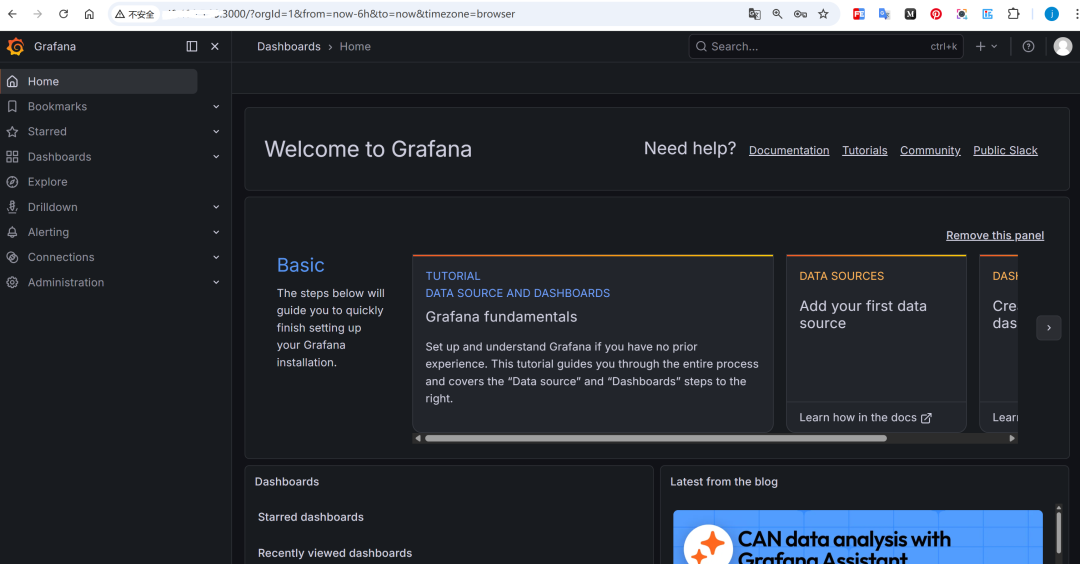Click the left arrow of cards scrollbar

point(417,438)
